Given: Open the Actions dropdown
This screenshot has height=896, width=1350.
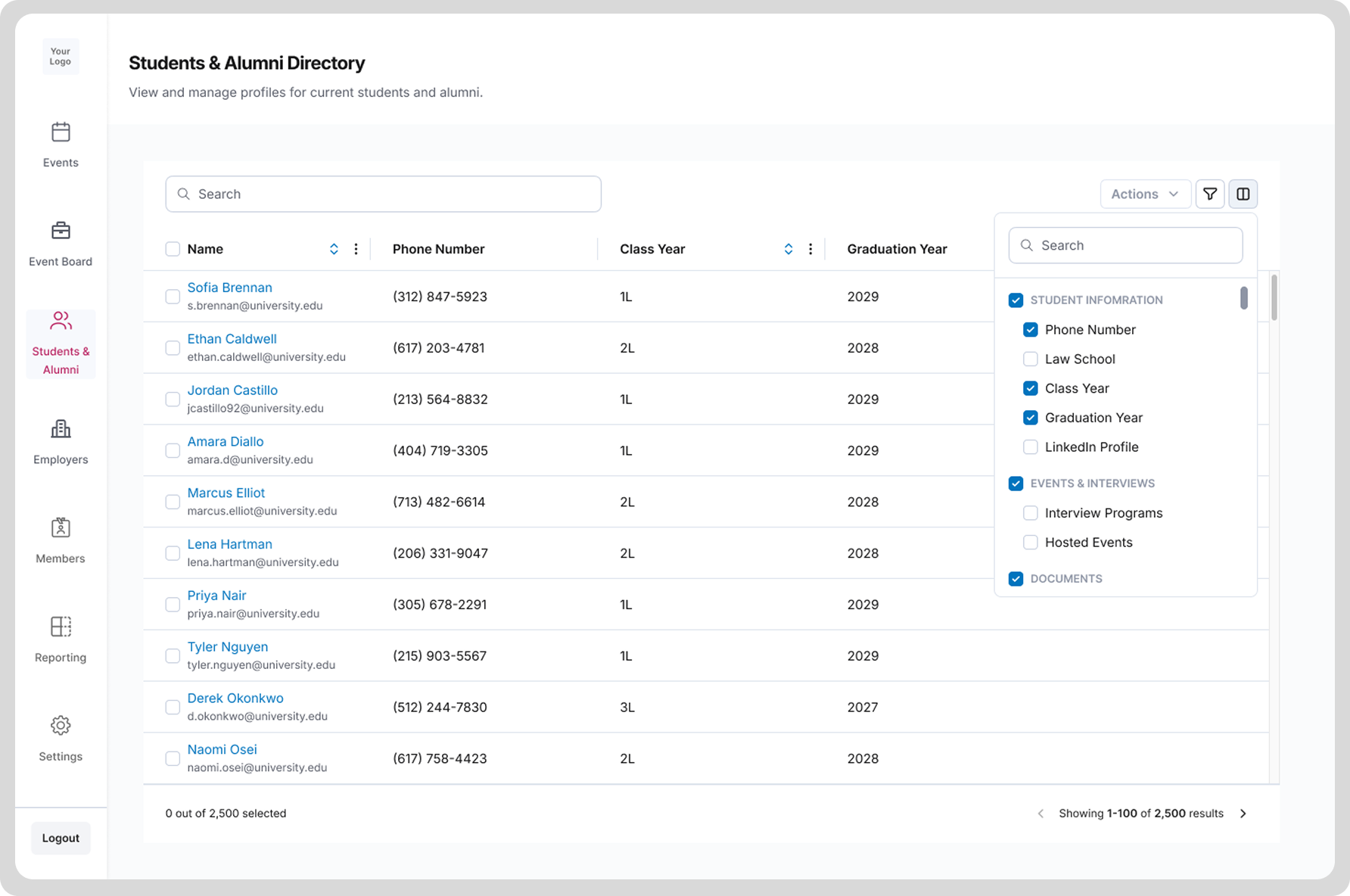Looking at the screenshot, I should (x=1145, y=194).
